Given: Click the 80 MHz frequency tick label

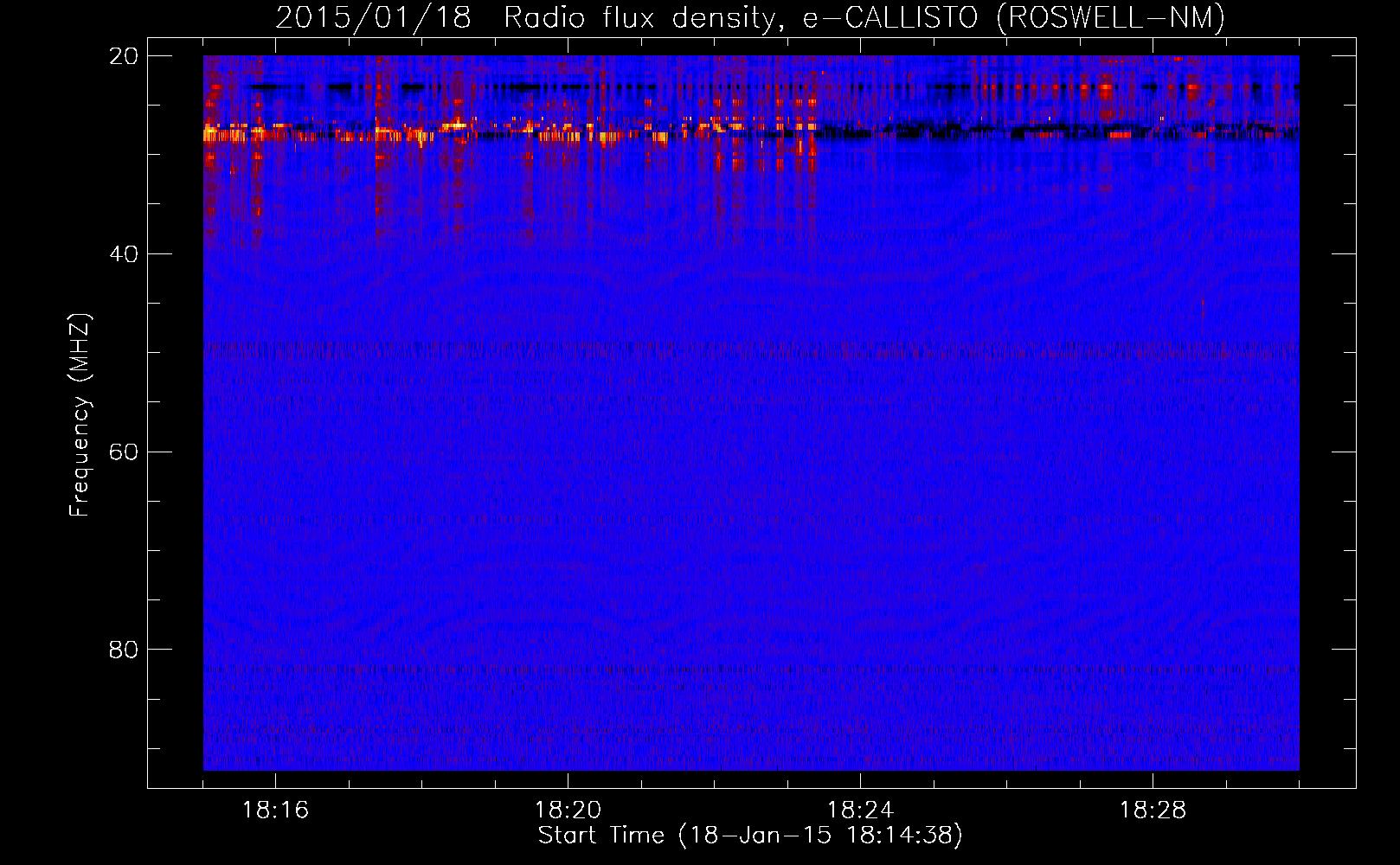Looking at the screenshot, I should pyautogui.click(x=124, y=650).
